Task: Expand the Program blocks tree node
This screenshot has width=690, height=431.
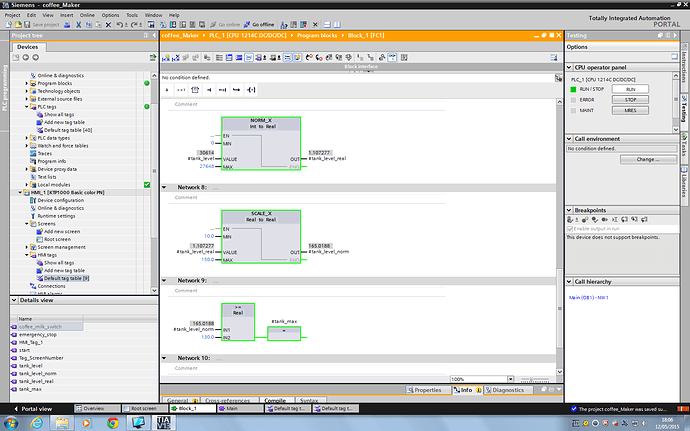Action: point(26,83)
